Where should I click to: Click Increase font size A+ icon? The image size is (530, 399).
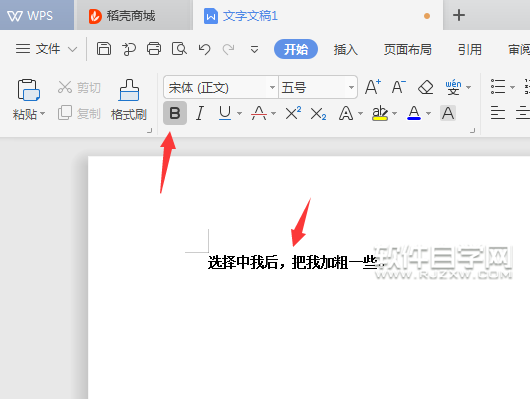pos(373,87)
